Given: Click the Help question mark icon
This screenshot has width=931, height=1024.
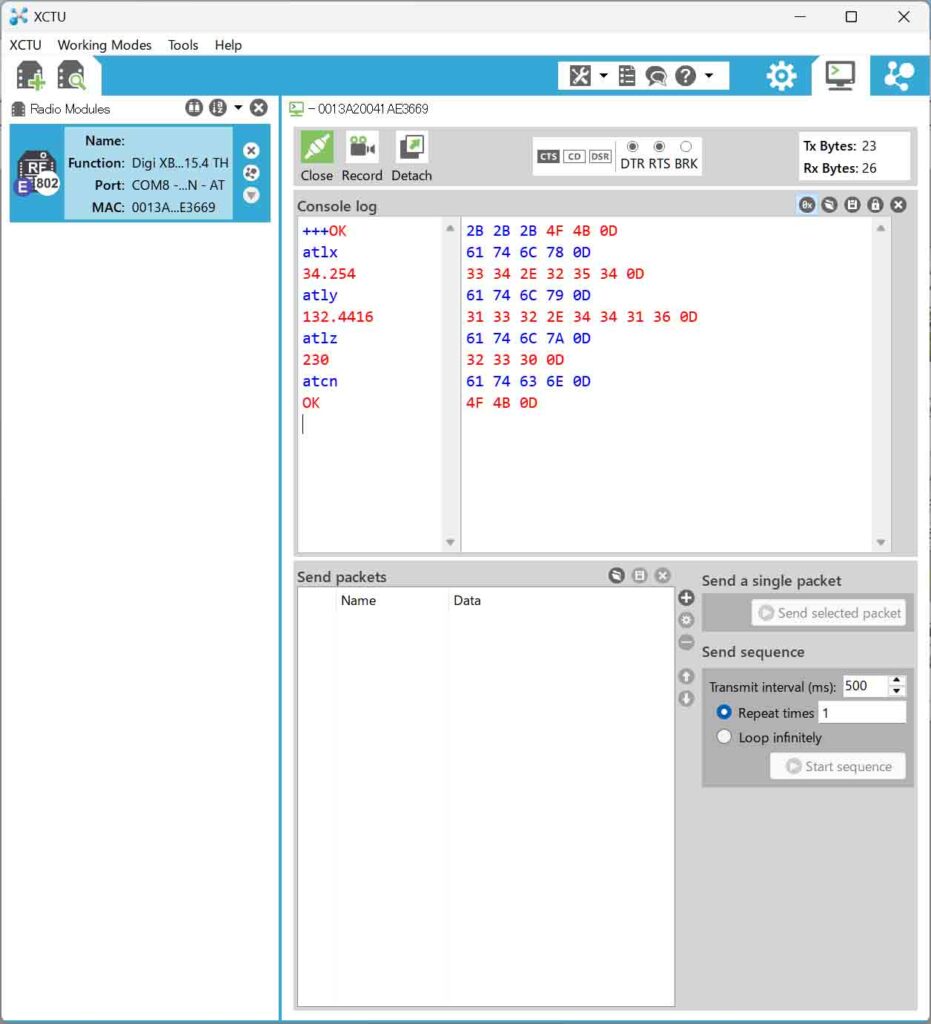Looking at the screenshot, I should [685, 76].
